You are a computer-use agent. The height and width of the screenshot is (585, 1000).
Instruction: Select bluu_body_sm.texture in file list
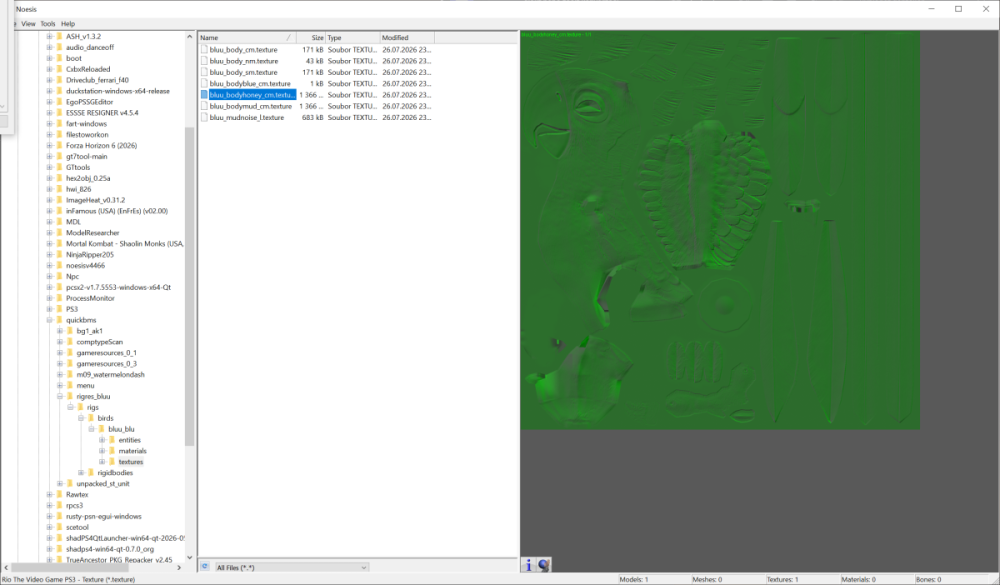[x=243, y=72]
